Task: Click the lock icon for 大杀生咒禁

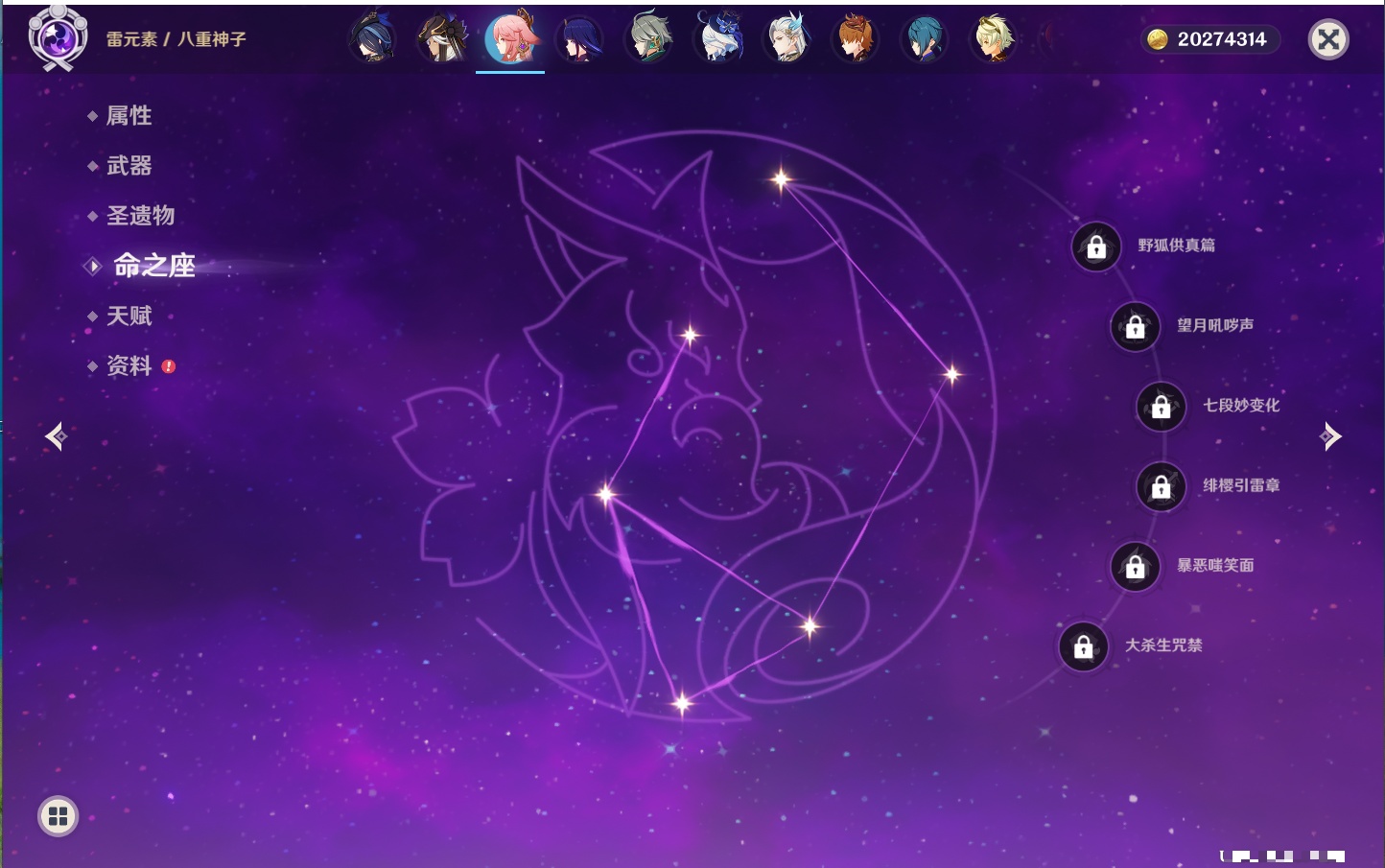Action: click(x=1084, y=647)
